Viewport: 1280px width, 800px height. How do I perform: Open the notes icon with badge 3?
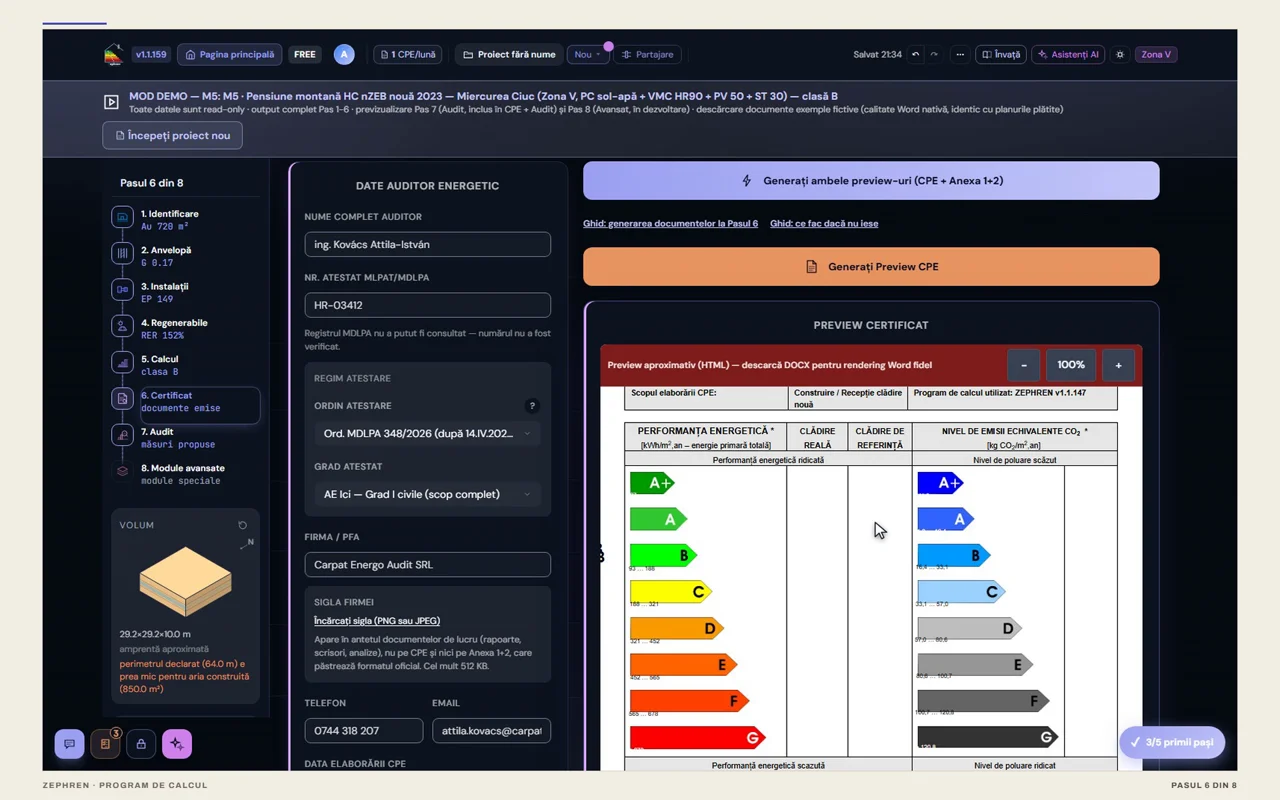click(x=105, y=744)
